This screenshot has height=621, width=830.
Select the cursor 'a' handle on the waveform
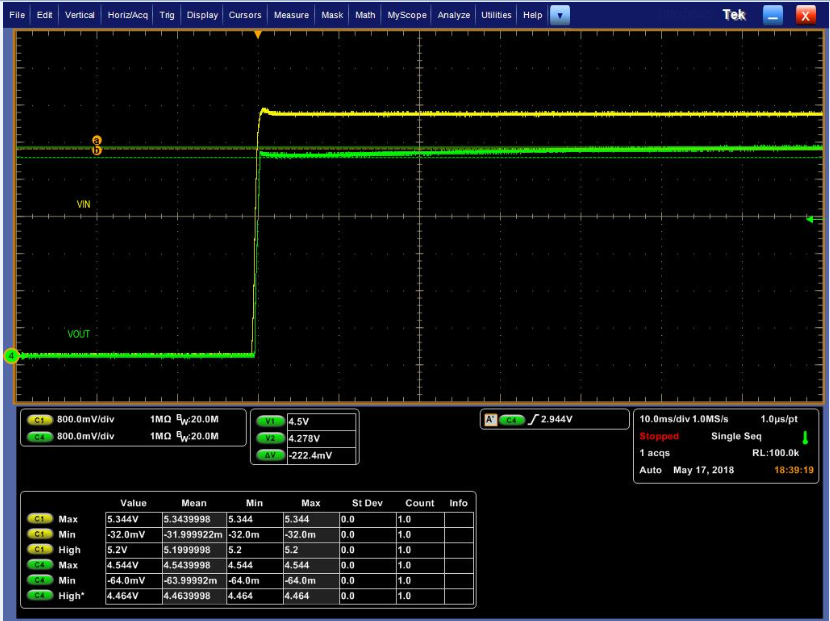pos(97,141)
